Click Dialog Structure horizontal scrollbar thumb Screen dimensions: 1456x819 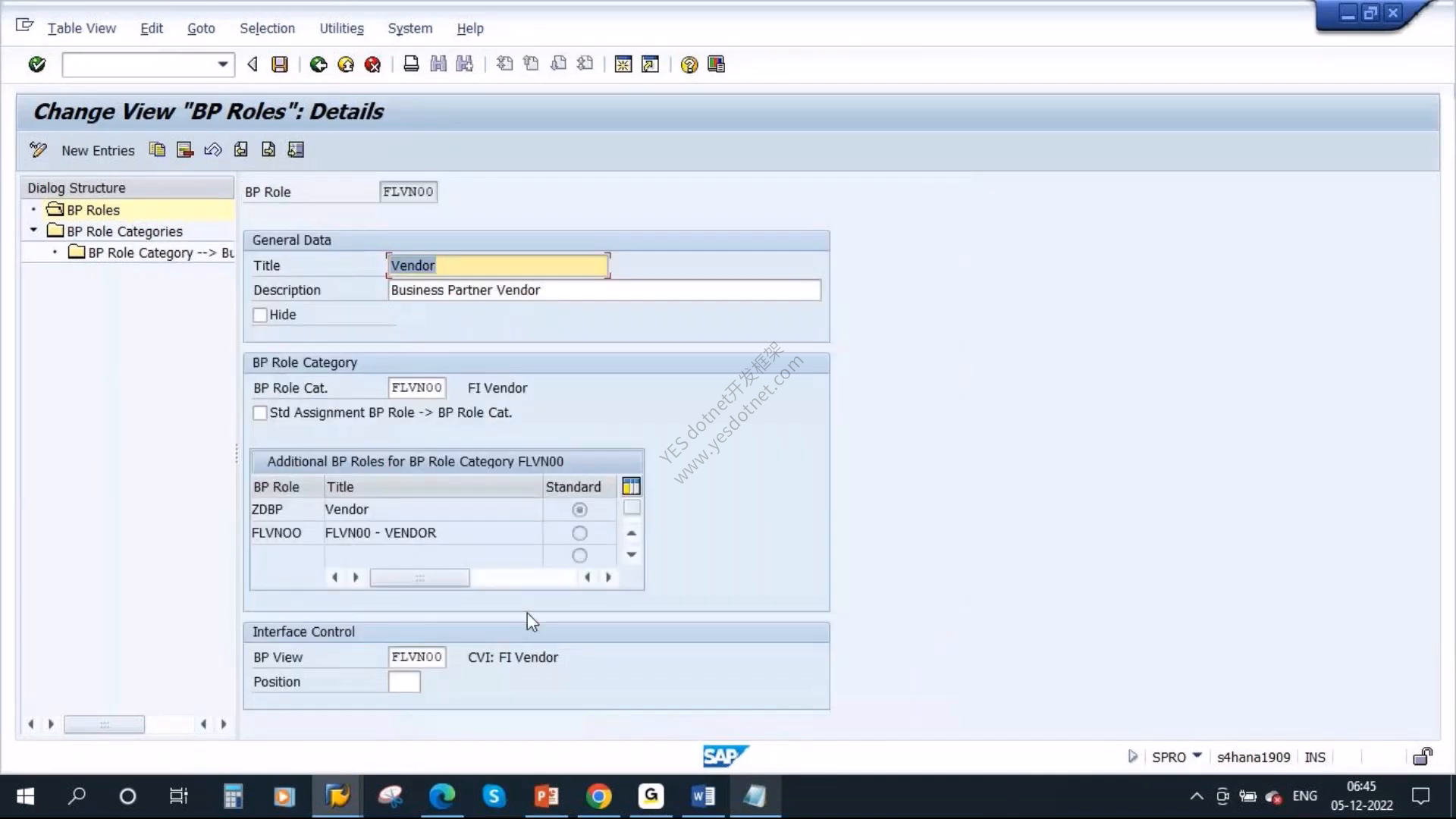(104, 724)
